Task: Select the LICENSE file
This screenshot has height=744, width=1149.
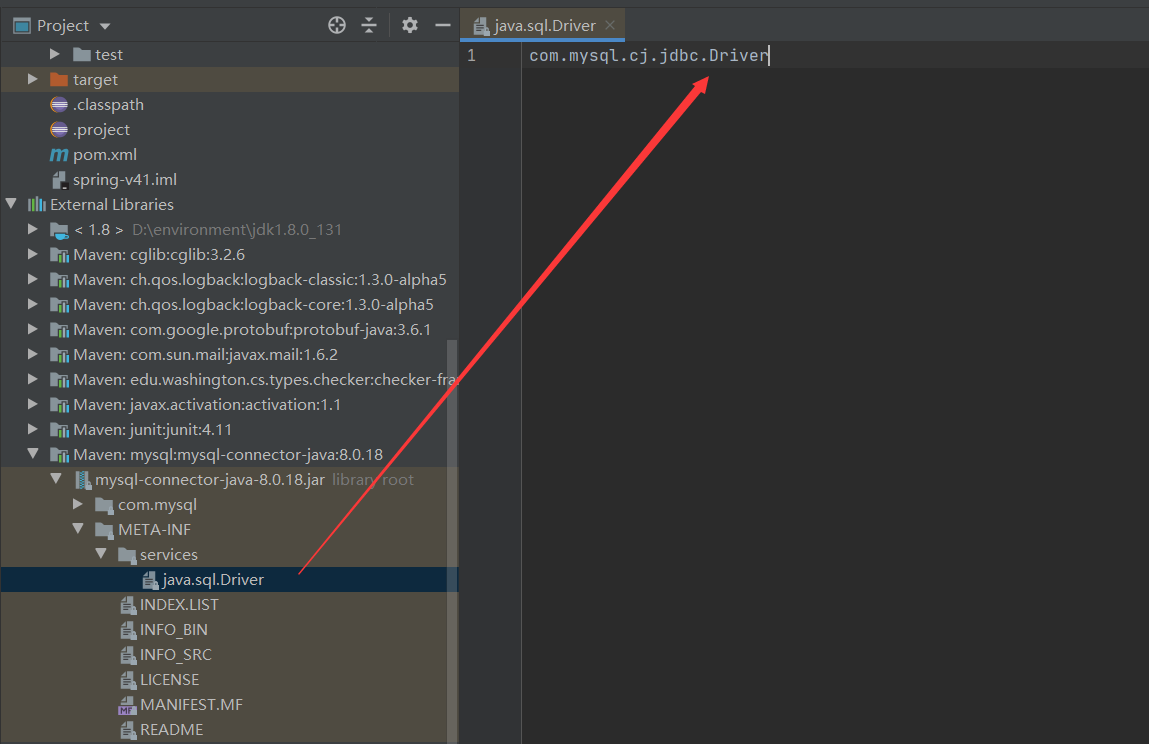Action: (x=169, y=679)
